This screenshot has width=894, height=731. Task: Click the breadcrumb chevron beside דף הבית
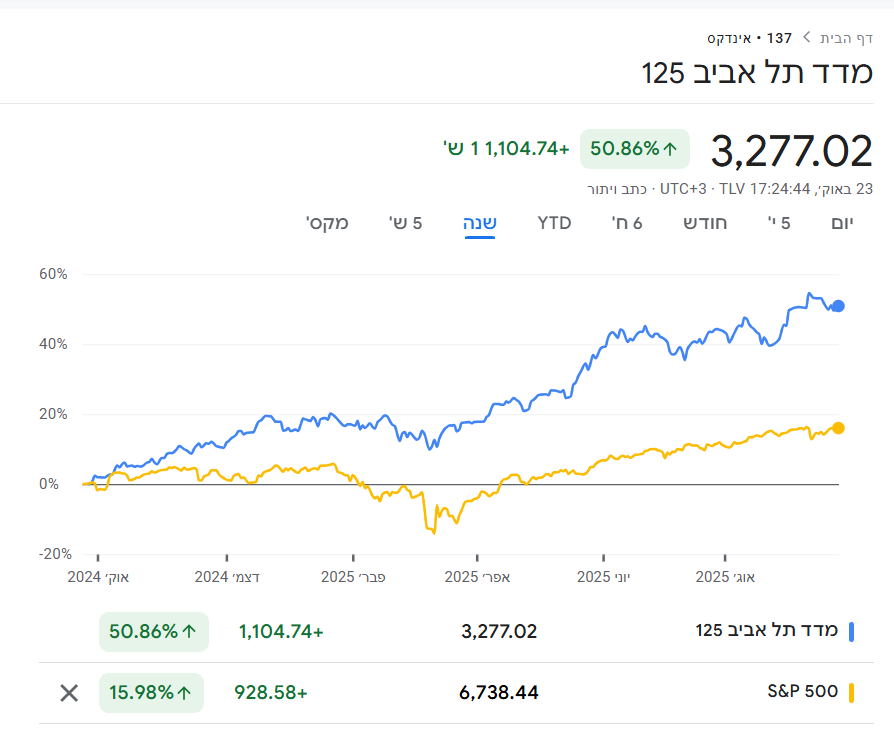807,38
